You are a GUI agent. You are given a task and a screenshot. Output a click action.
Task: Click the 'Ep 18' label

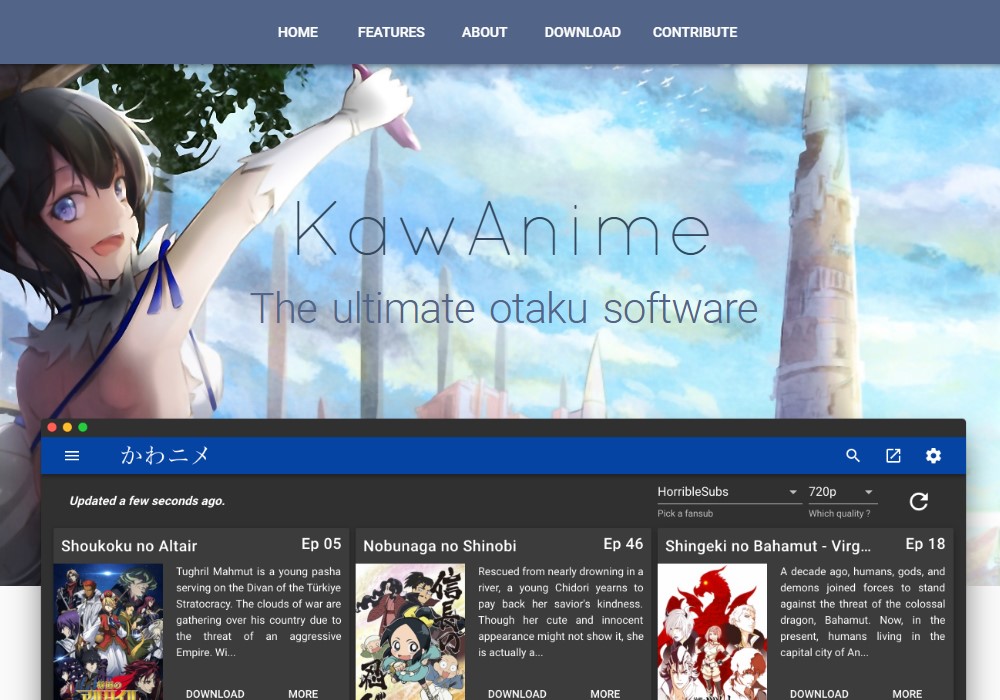(925, 544)
